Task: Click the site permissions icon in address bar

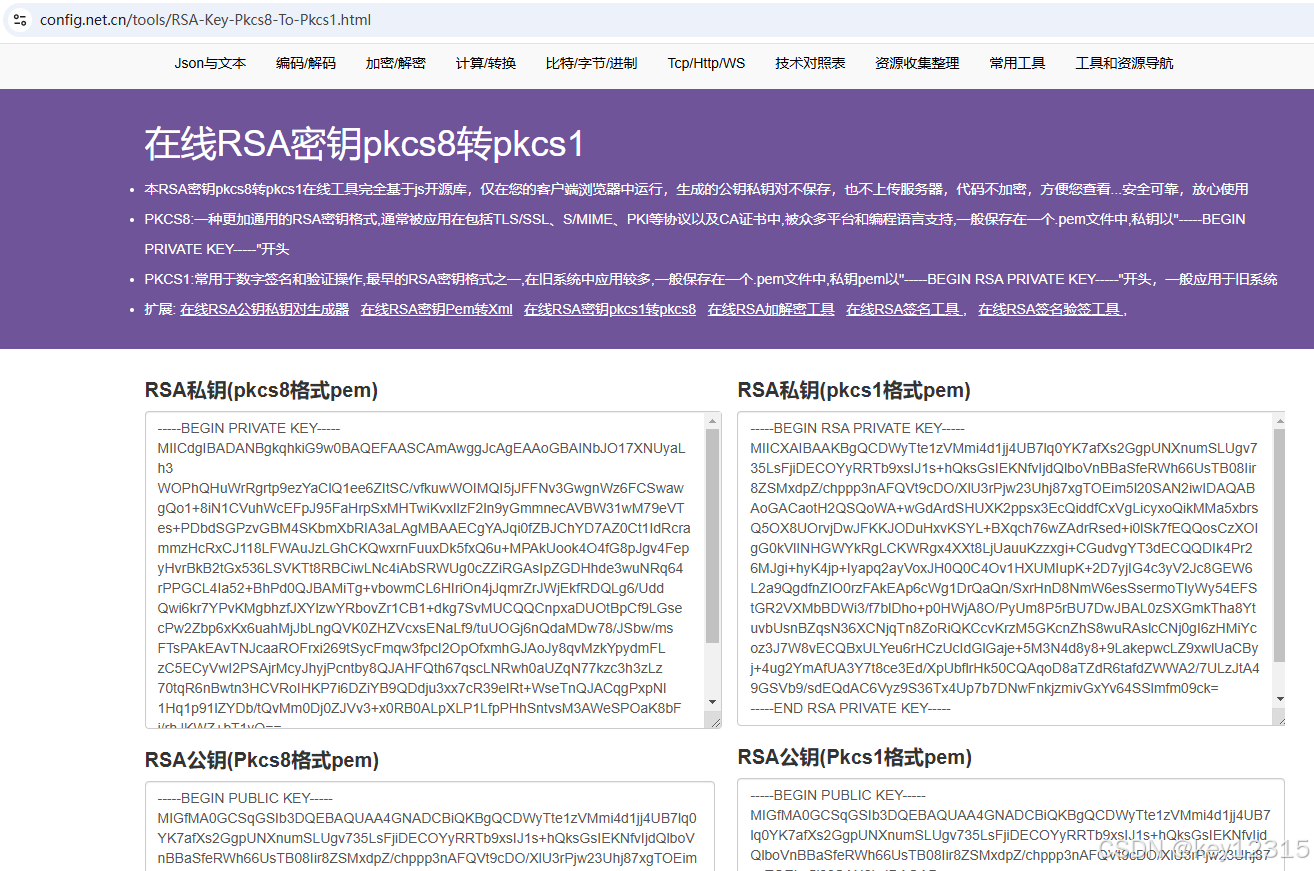Action: pyautogui.click(x=18, y=19)
